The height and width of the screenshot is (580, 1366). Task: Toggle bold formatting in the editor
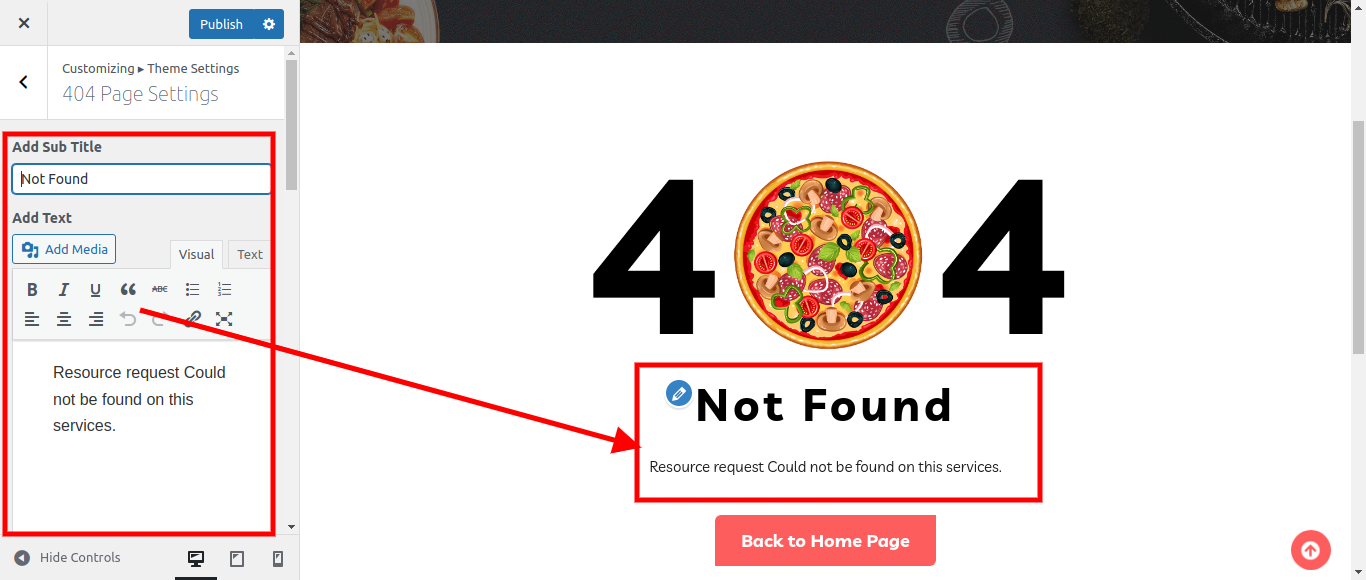[x=32, y=289]
